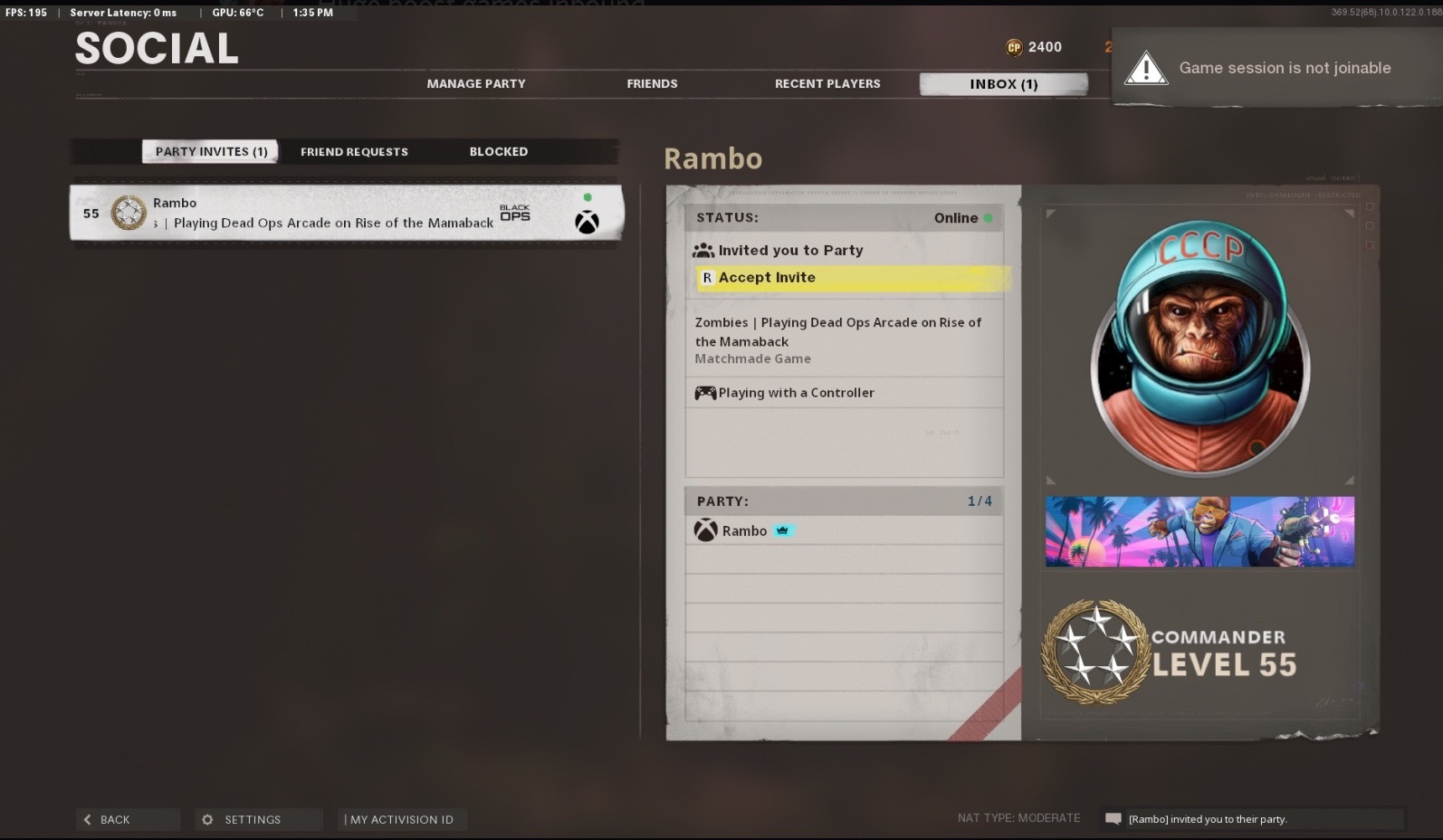Click the Commander five-star rank emblem
This screenshot has width=1443, height=840.
pos(1095,653)
